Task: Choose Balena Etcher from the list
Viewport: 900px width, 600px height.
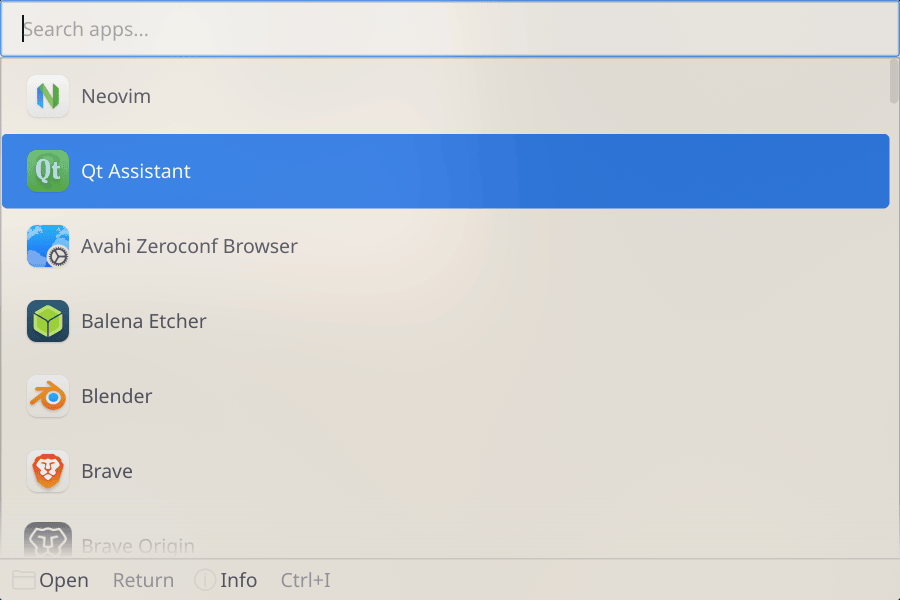Action: (445, 321)
